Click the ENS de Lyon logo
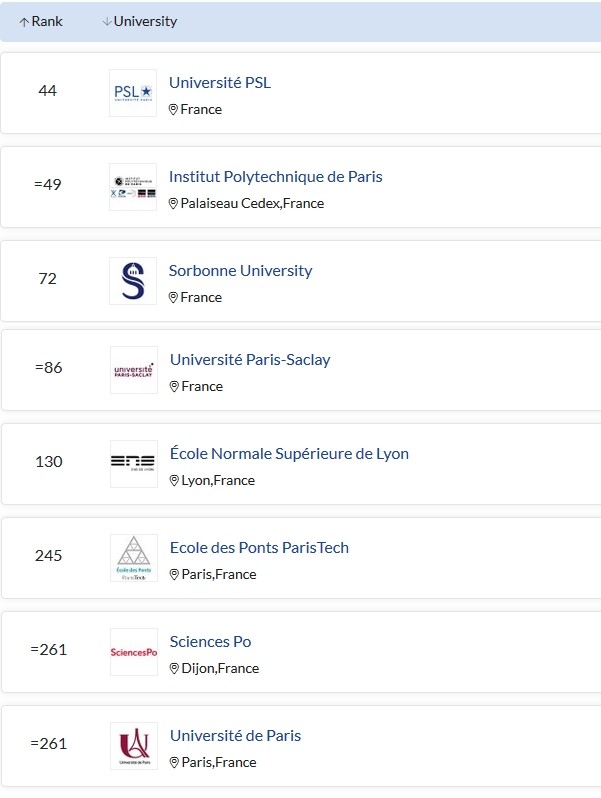Viewport: 601px width, 798px height. click(x=134, y=464)
